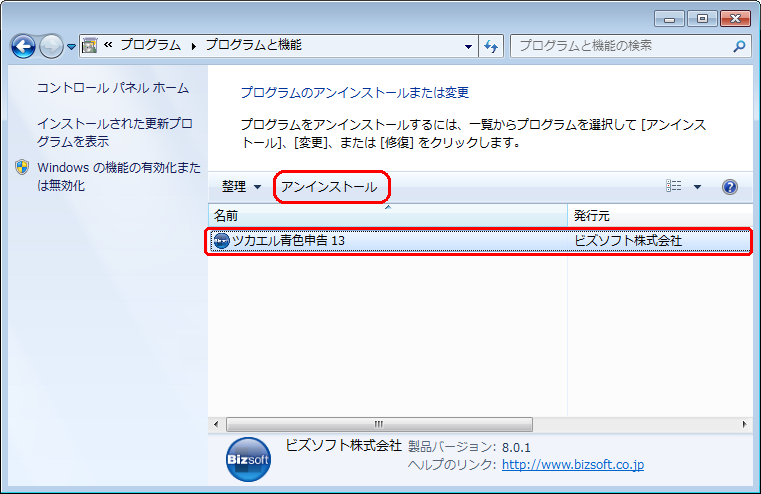Image resolution: width=761 pixels, height=494 pixels.
Task: Open the view options dropdown arrow
Action: click(697, 187)
